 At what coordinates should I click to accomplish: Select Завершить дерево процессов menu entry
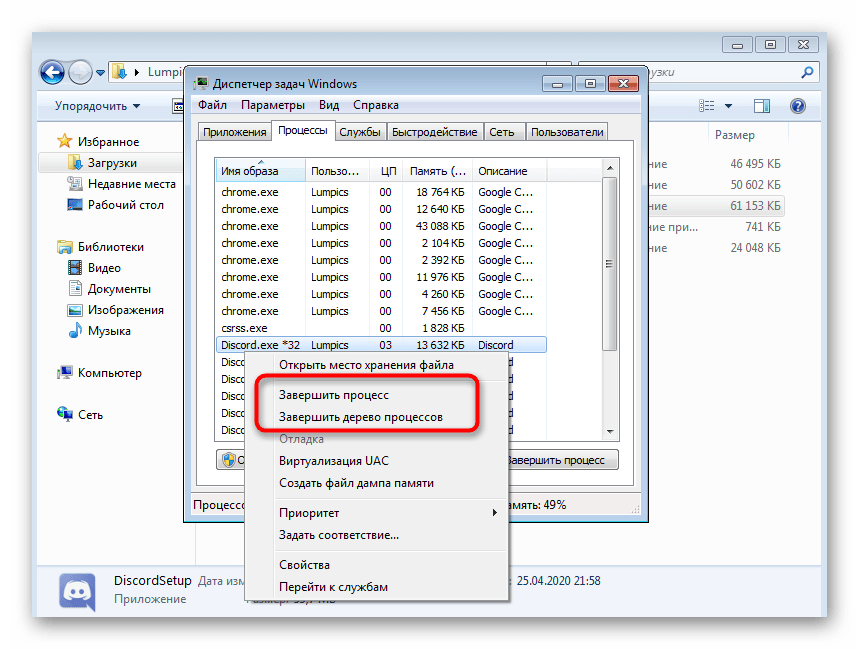tap(360, 417)
